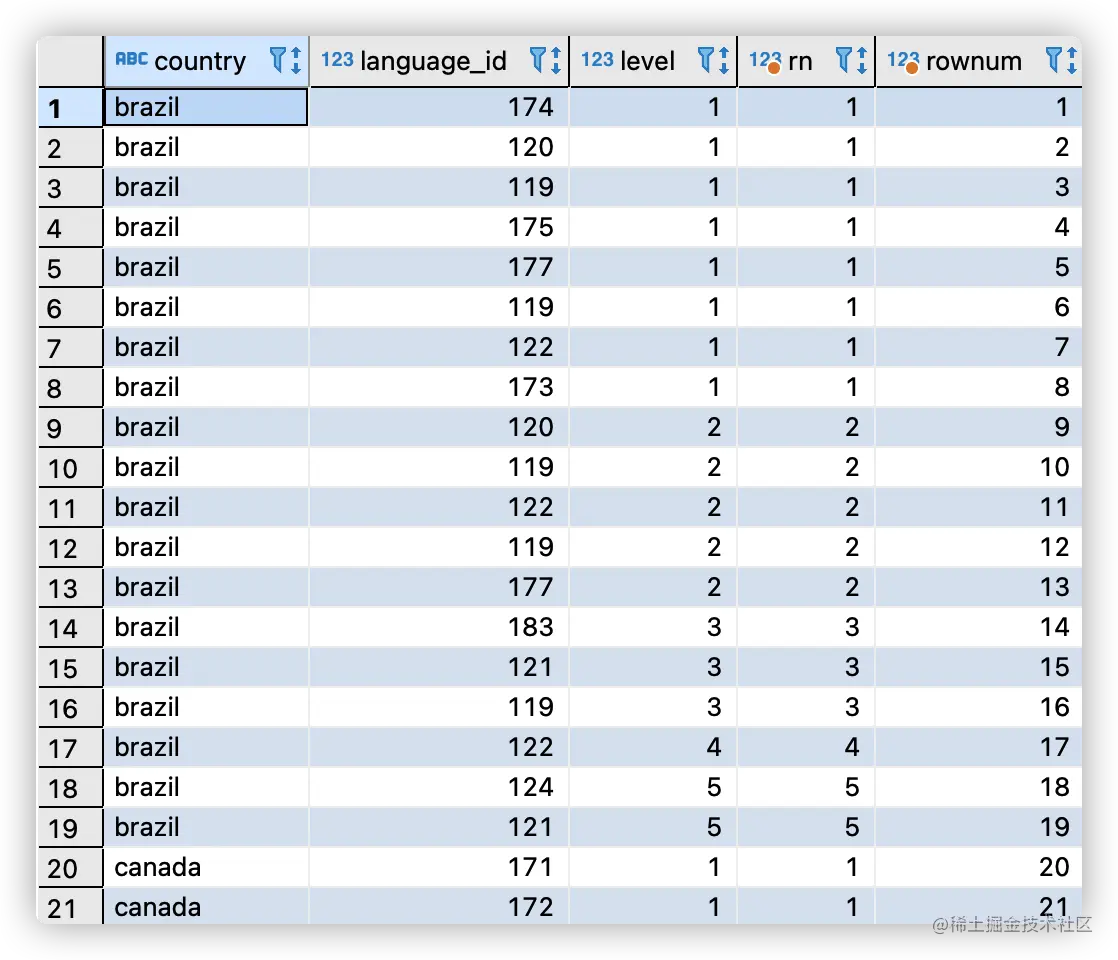This screenshot has width=1118, height=960.
Task: Click language_id 121 in row 19
Action: [530, 827]
